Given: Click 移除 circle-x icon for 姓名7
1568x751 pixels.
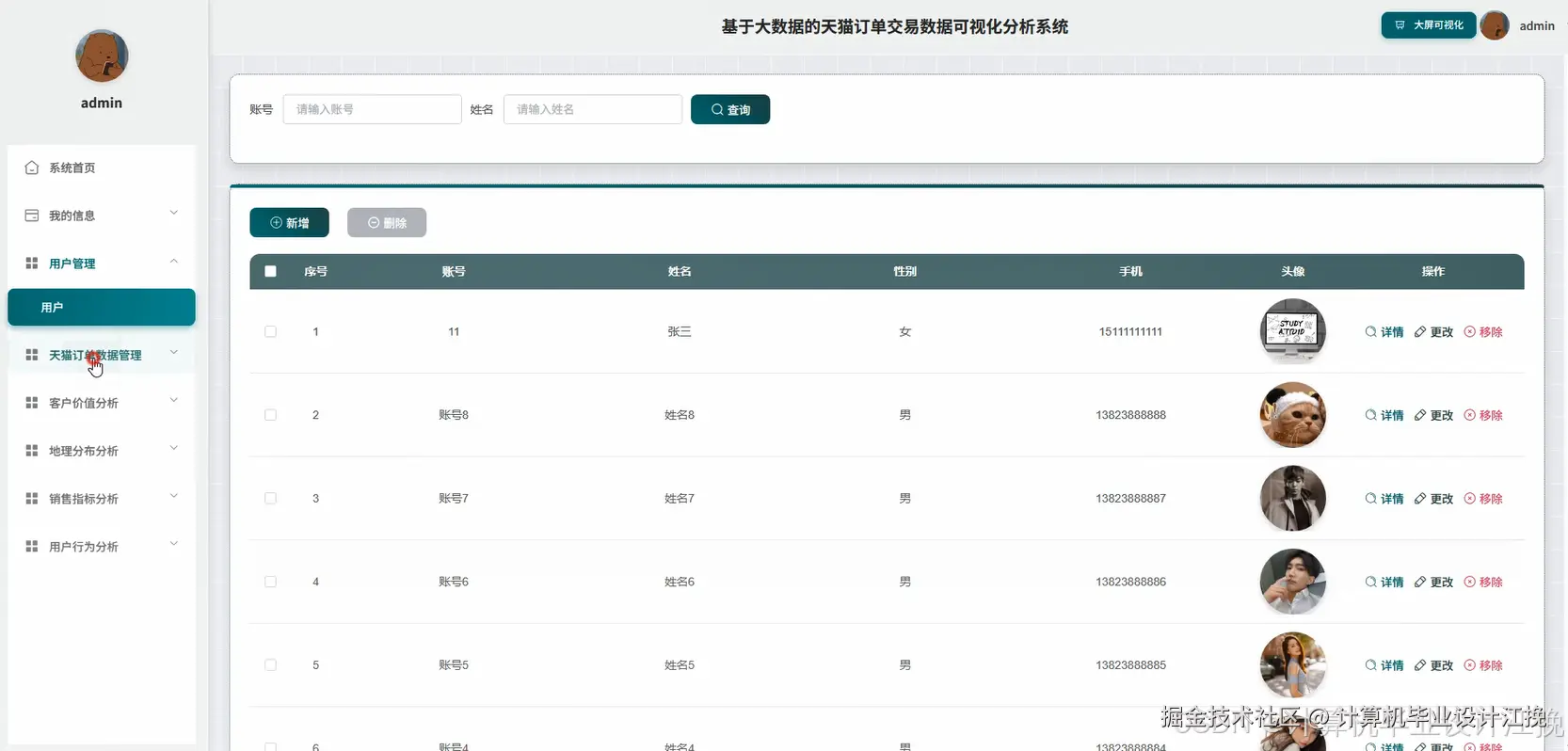Looking at the screenshot, I should click(x=1470, y=499).
